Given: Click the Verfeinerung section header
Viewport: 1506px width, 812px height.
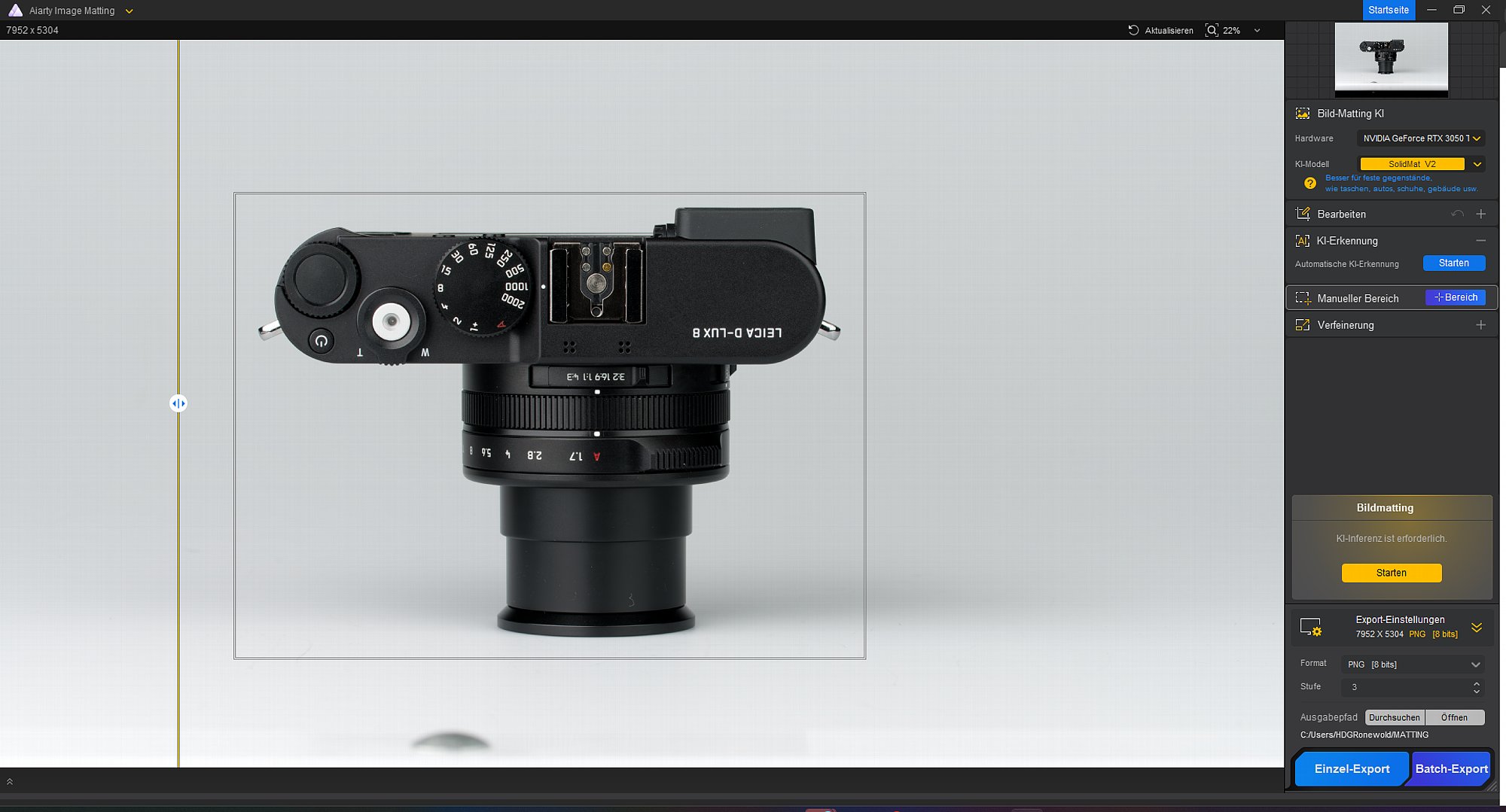Looking at the screenshot, I should click(1391, 325).
